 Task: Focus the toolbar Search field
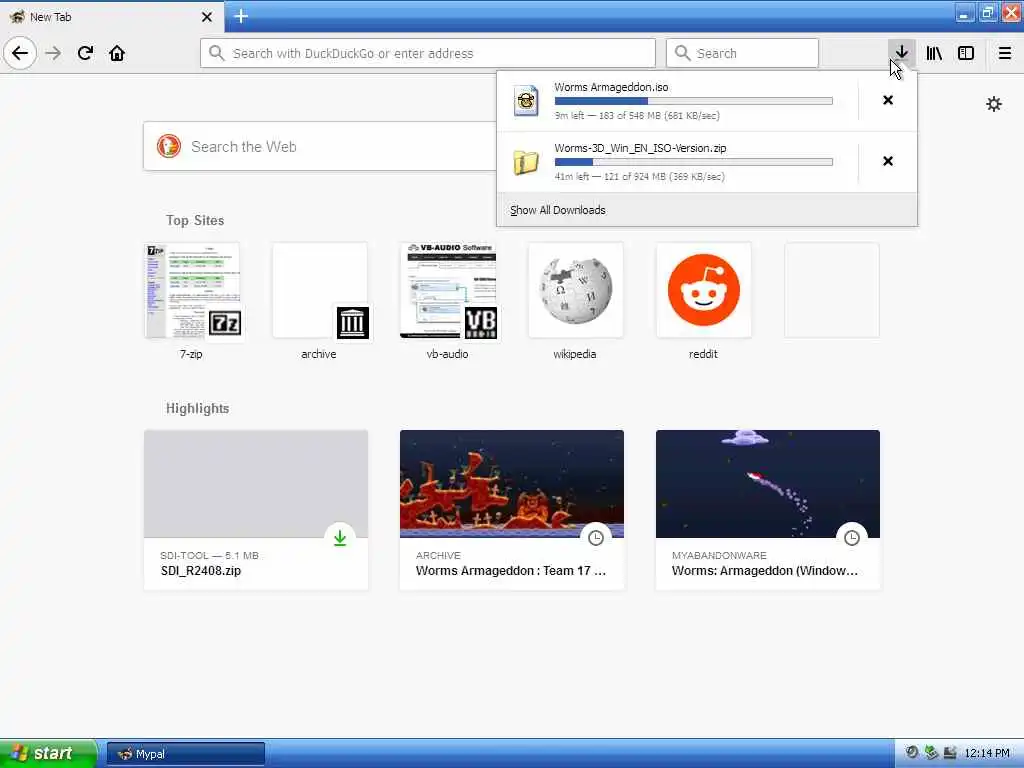coord(742,53)
